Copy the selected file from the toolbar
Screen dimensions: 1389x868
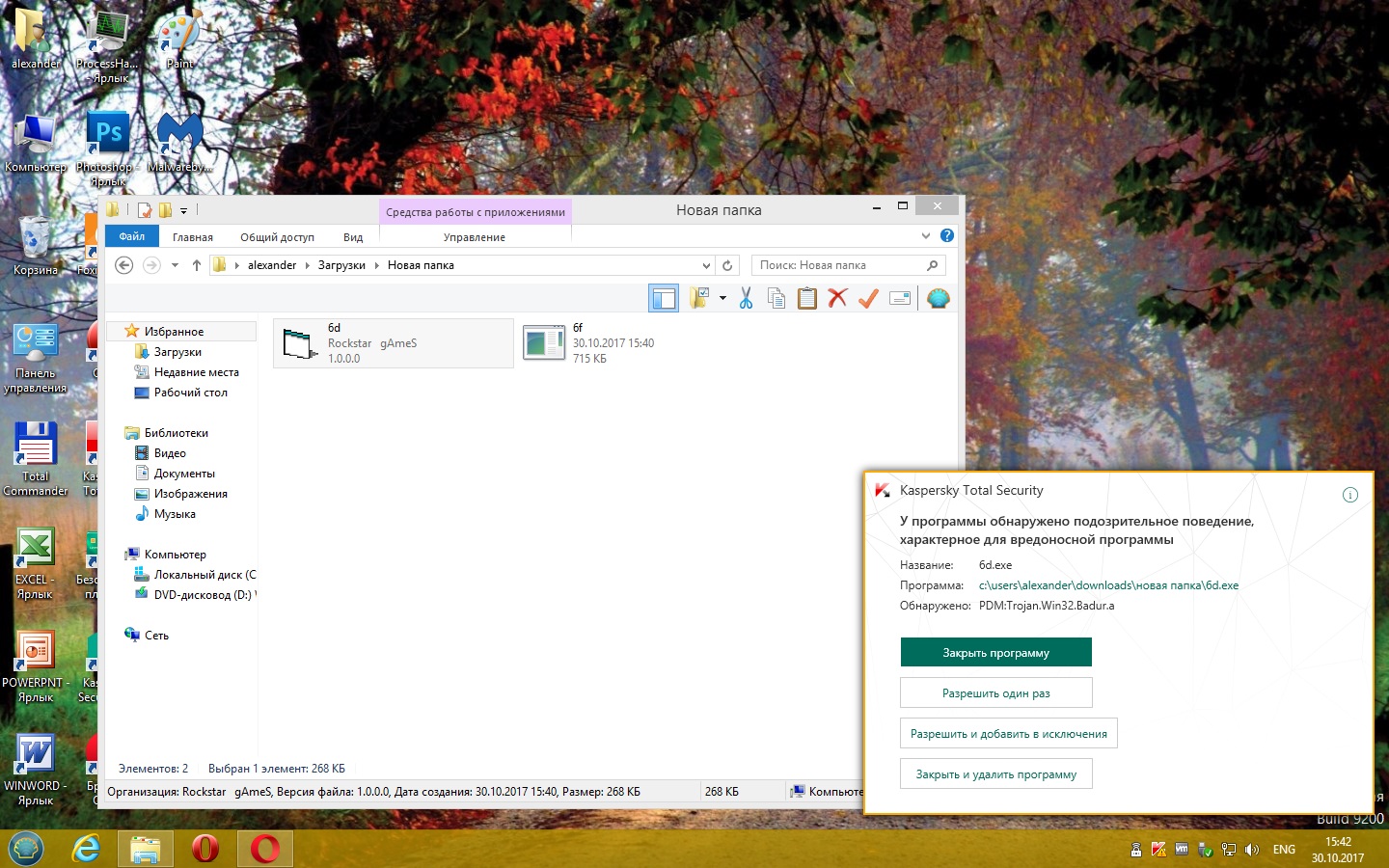(x=776, y=298)
